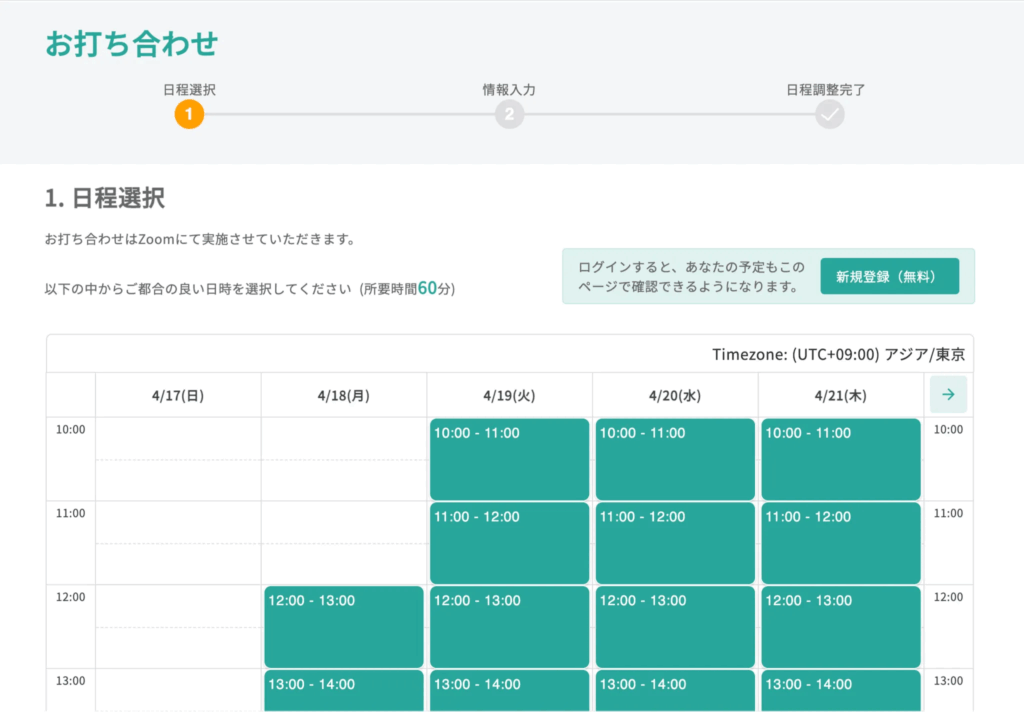The width and height of the screenshot is (1024, 712).
Task: Click the next week arrow icon
Action: (x=948, y=395)
